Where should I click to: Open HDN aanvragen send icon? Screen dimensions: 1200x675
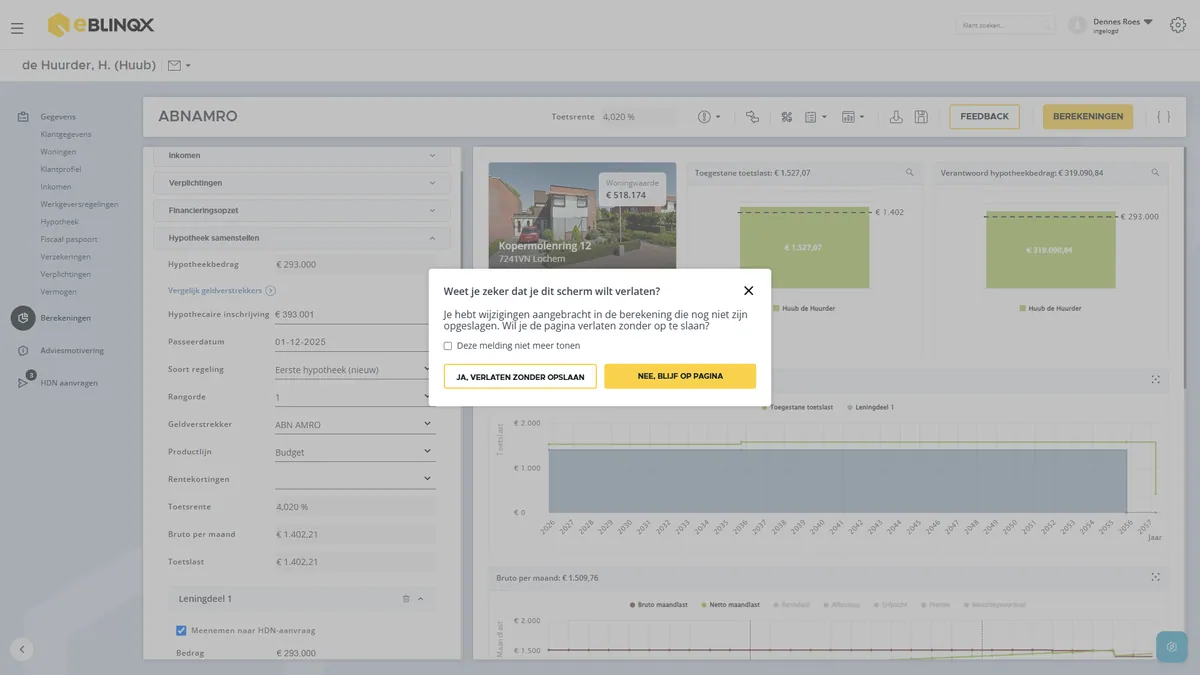point(23,383)
